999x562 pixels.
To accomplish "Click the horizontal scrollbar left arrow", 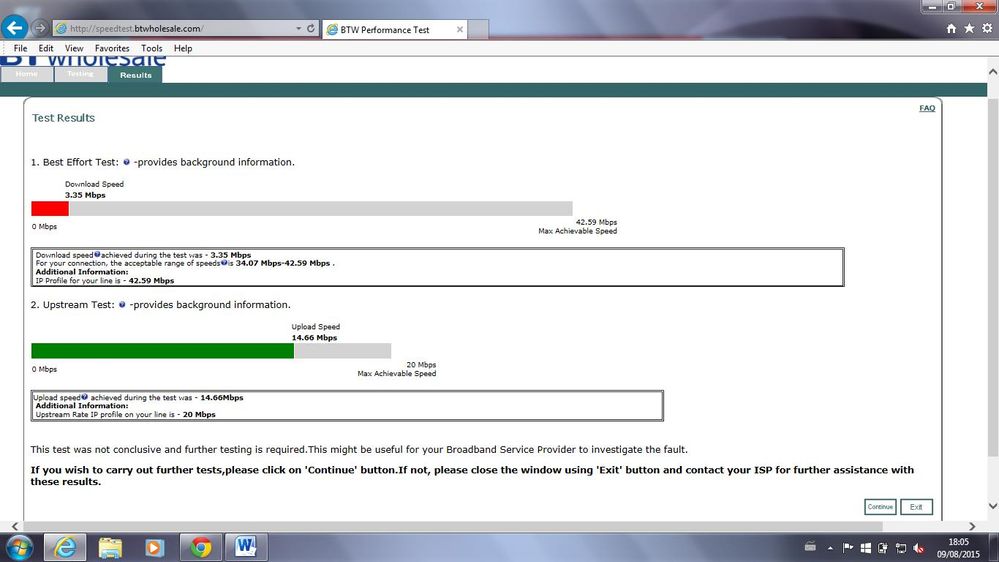I will 15,526.
